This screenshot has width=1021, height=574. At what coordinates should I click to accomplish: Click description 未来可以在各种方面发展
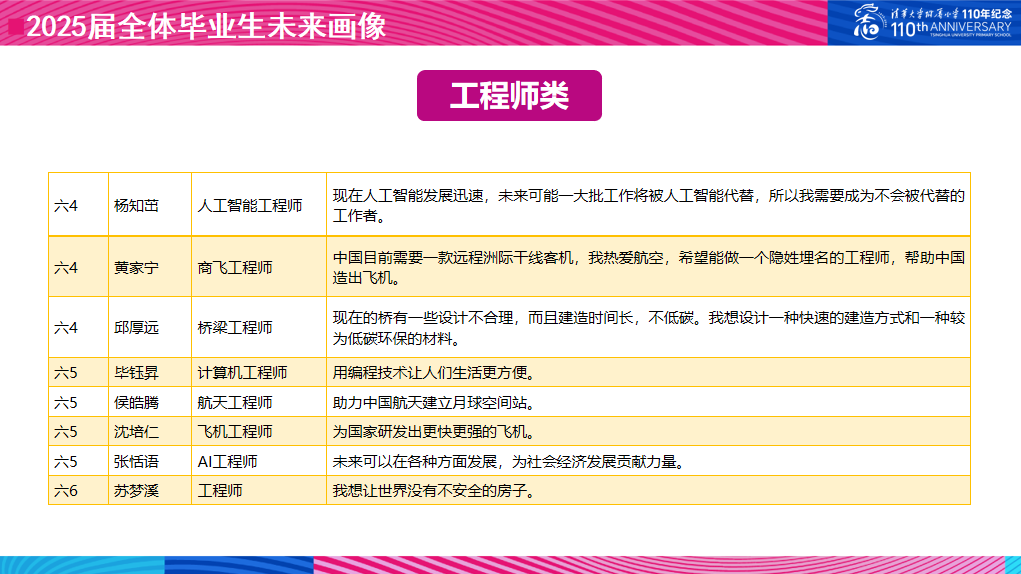[x=648, y=461]
